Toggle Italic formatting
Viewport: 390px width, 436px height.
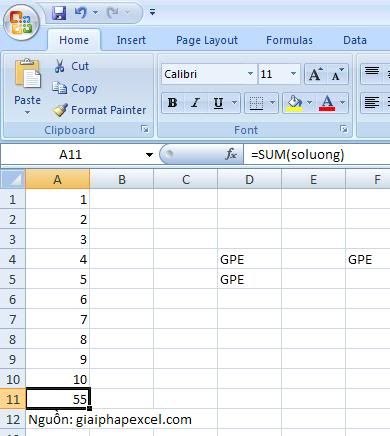(x=196, y=103)
